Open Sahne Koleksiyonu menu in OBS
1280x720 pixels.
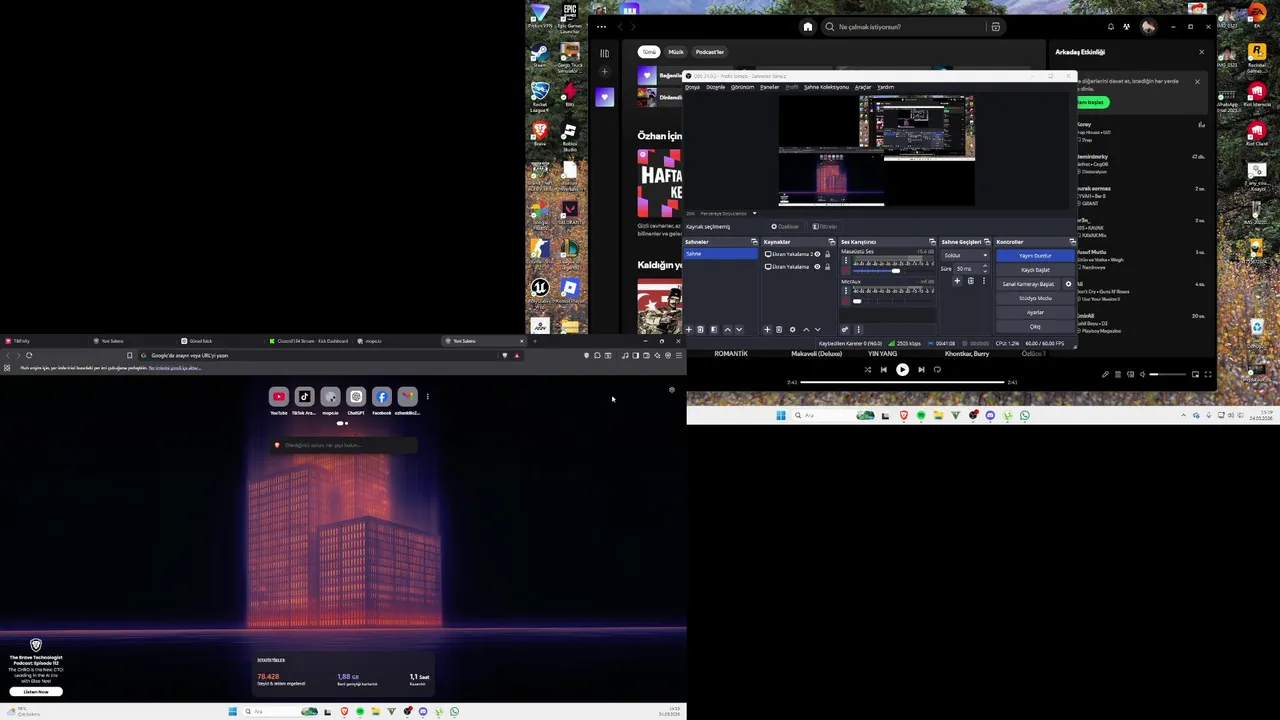coord(826,87)
